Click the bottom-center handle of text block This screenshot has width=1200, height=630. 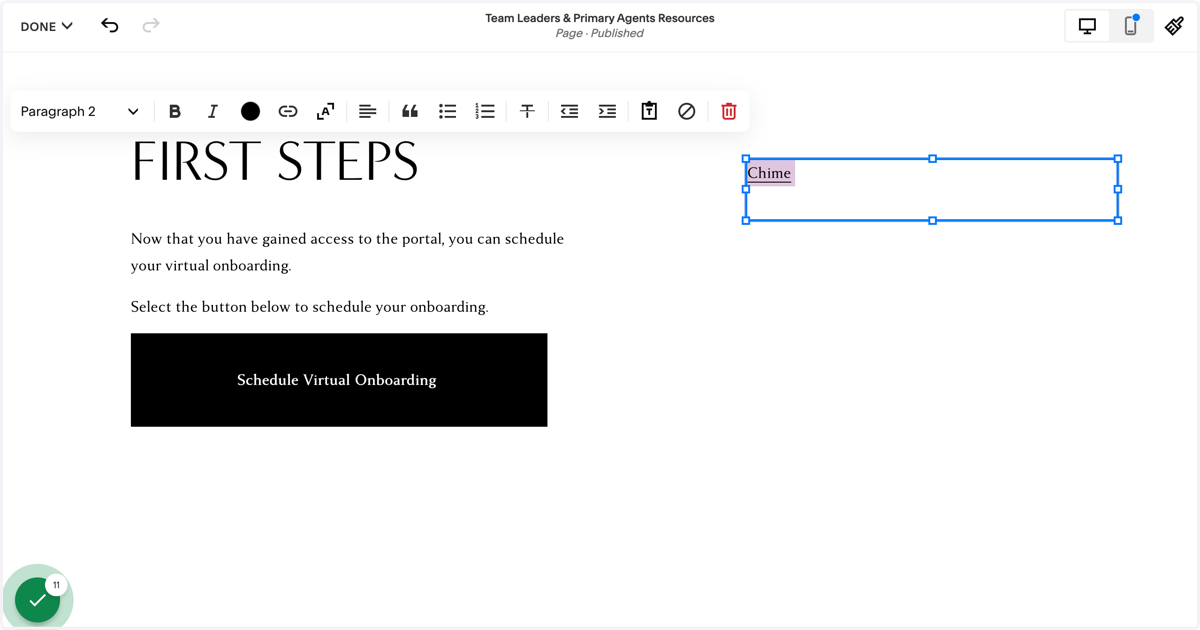point(932,220)
